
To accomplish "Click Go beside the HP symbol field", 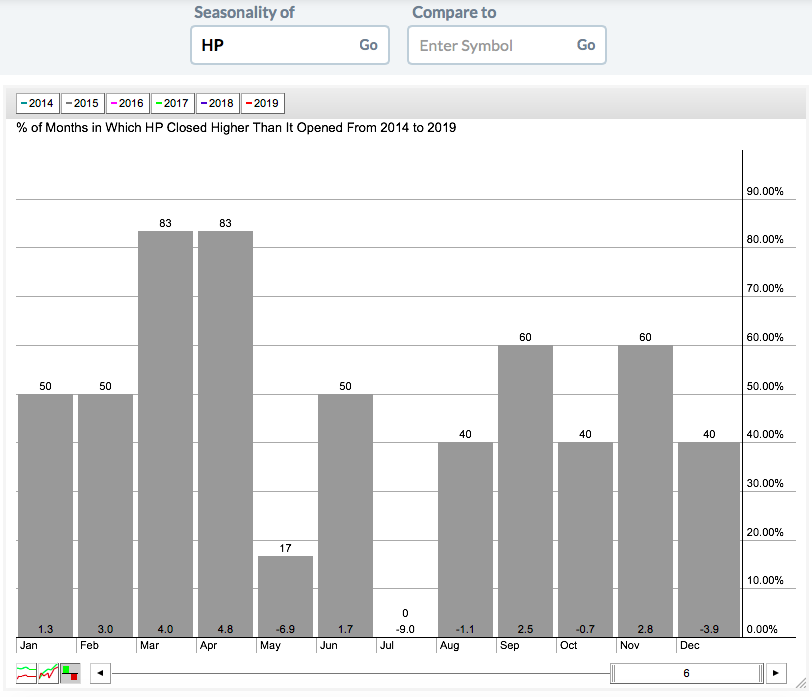I will pos(368,45).
